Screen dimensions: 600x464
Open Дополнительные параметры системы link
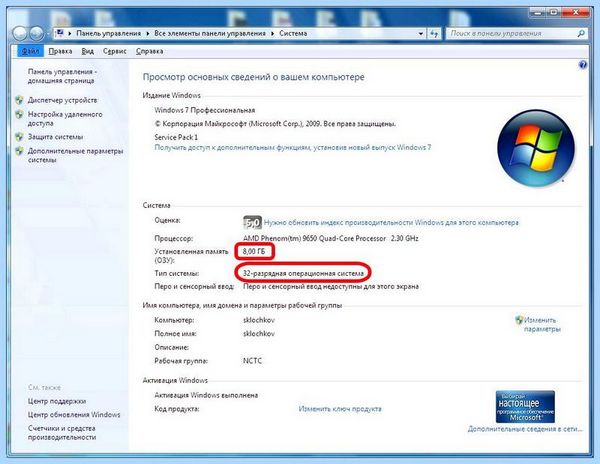(x=75, y=155)
